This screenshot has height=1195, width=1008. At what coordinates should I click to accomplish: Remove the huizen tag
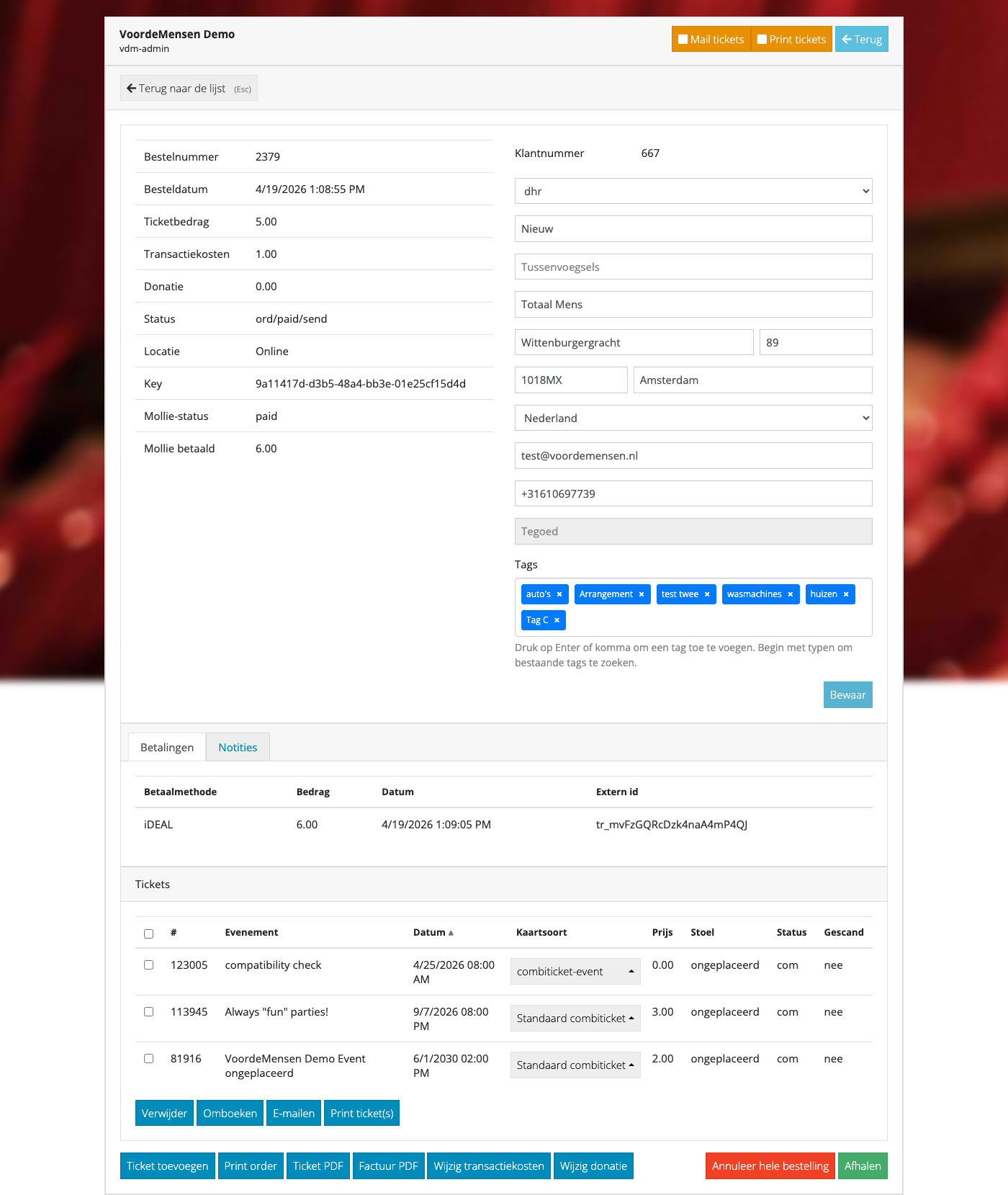pyautogui.click(x=846, y=594)
